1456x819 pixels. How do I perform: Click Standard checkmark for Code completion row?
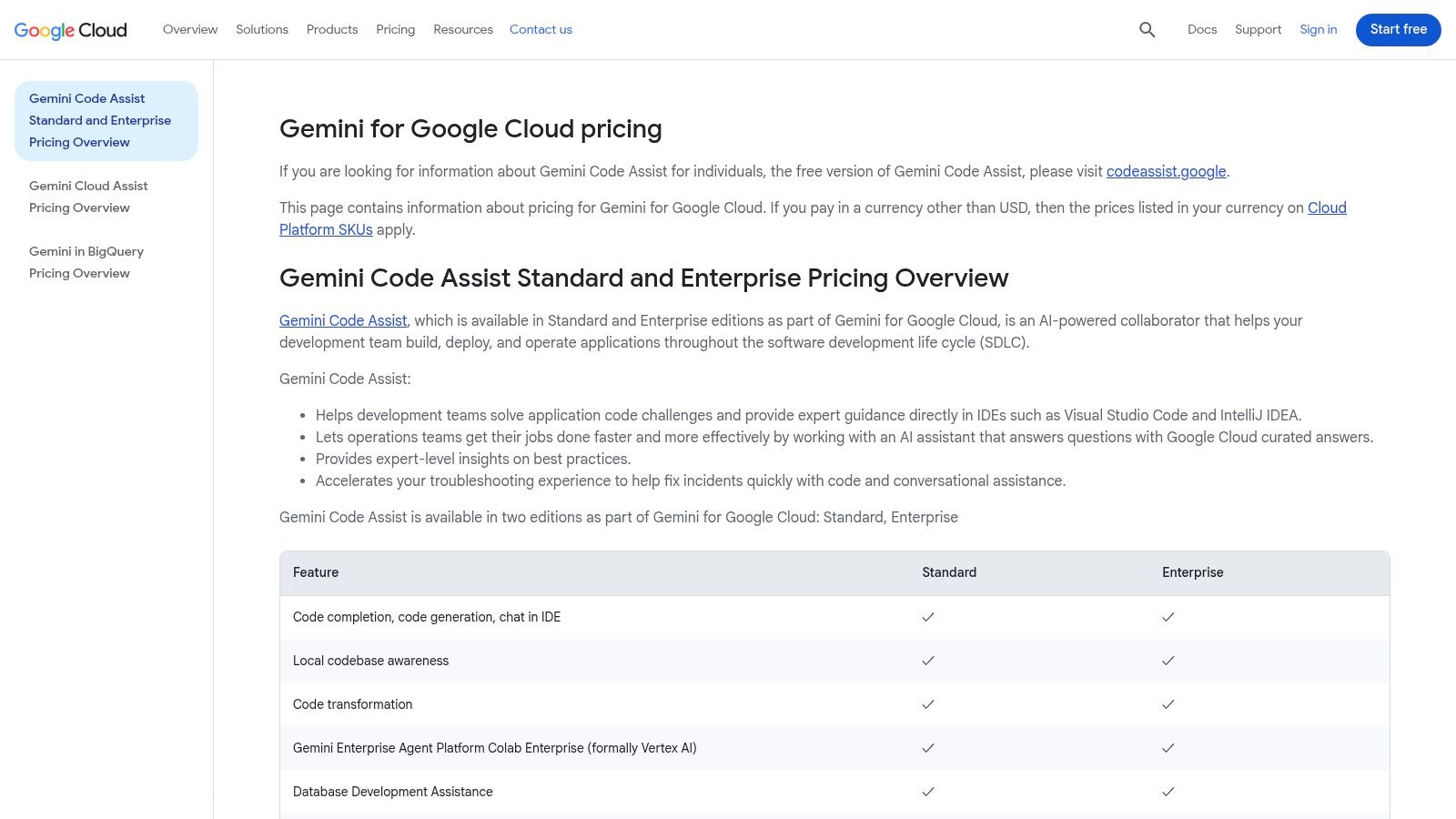point(928,617)
